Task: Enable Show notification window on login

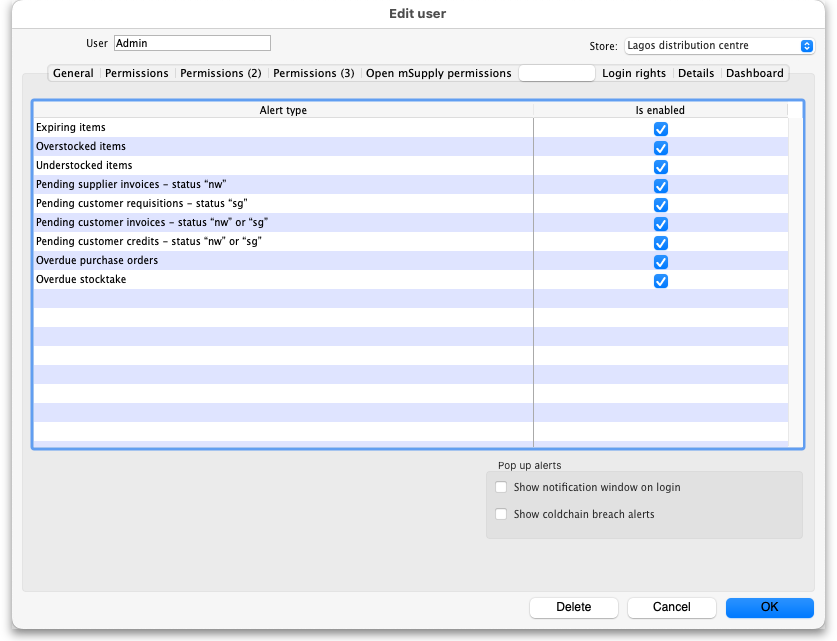Action: pyautogui.click(x=502, y=487)
